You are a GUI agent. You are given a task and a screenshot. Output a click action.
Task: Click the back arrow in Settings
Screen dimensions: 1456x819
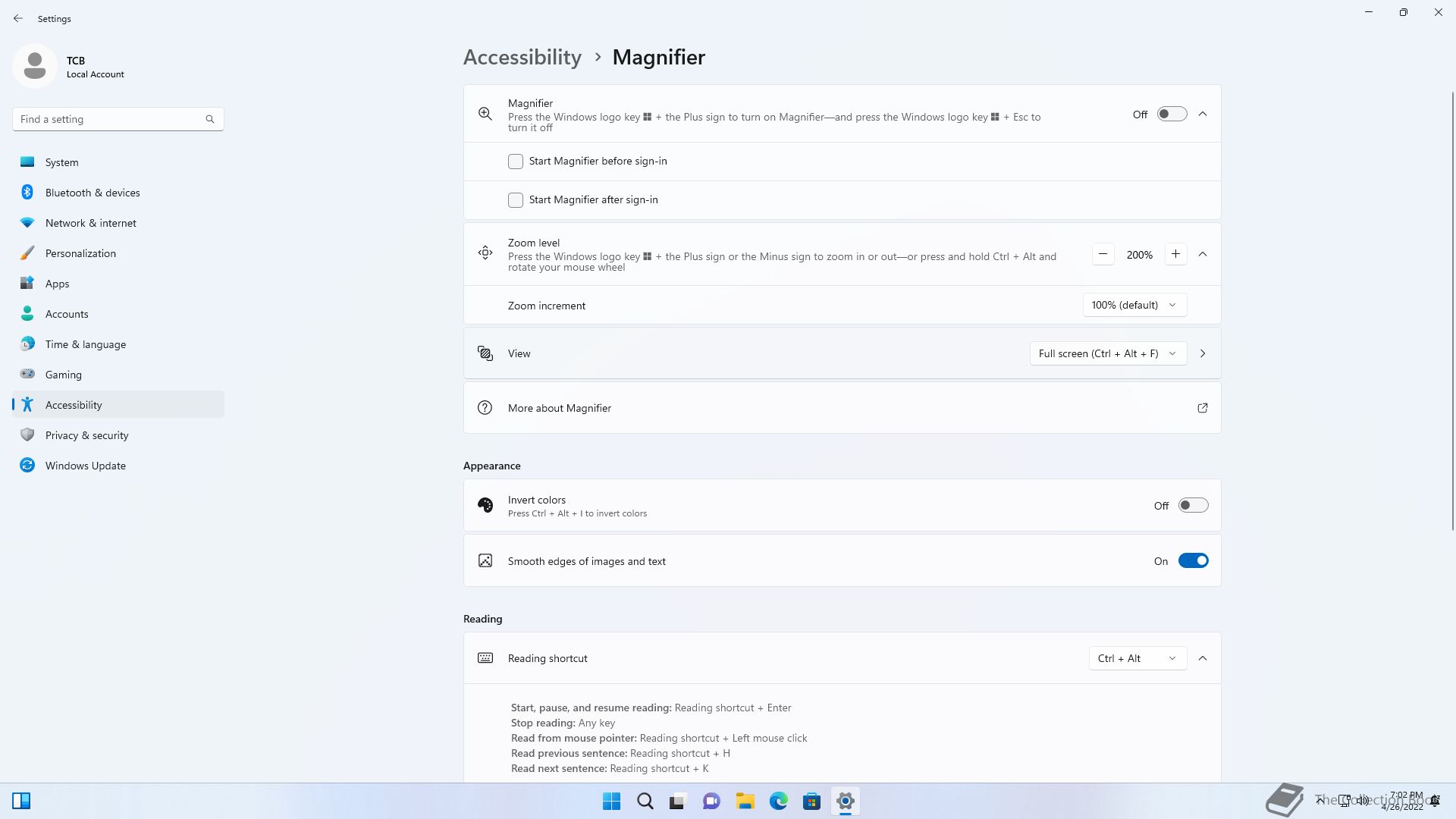(x=18, y=18)
